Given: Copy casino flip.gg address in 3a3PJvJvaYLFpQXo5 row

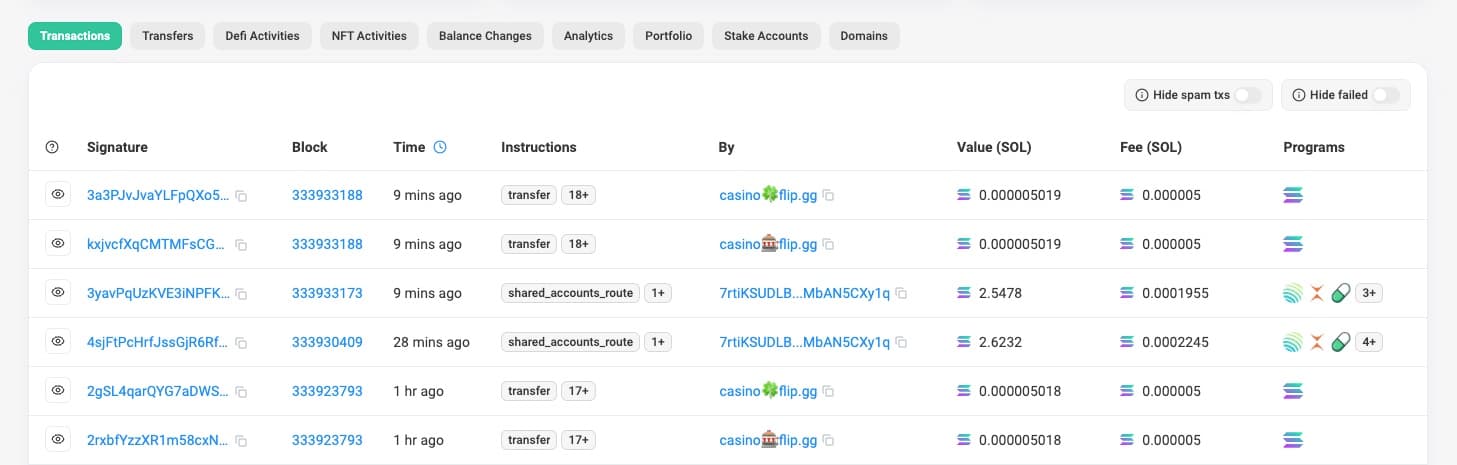Looking at the screenshot, I should 828,196.
